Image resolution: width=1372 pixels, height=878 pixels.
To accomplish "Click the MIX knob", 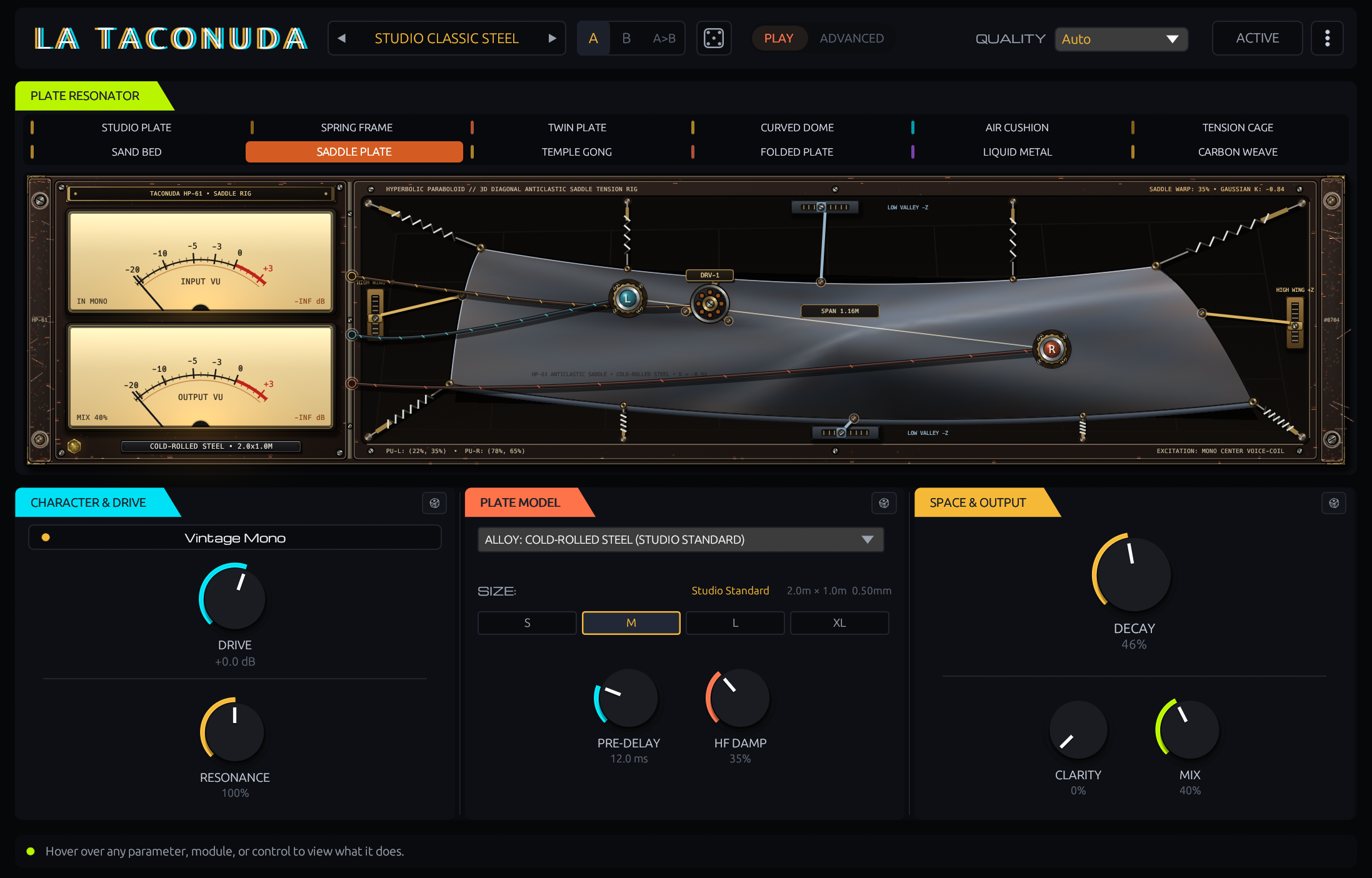I will click(1189, 729).
